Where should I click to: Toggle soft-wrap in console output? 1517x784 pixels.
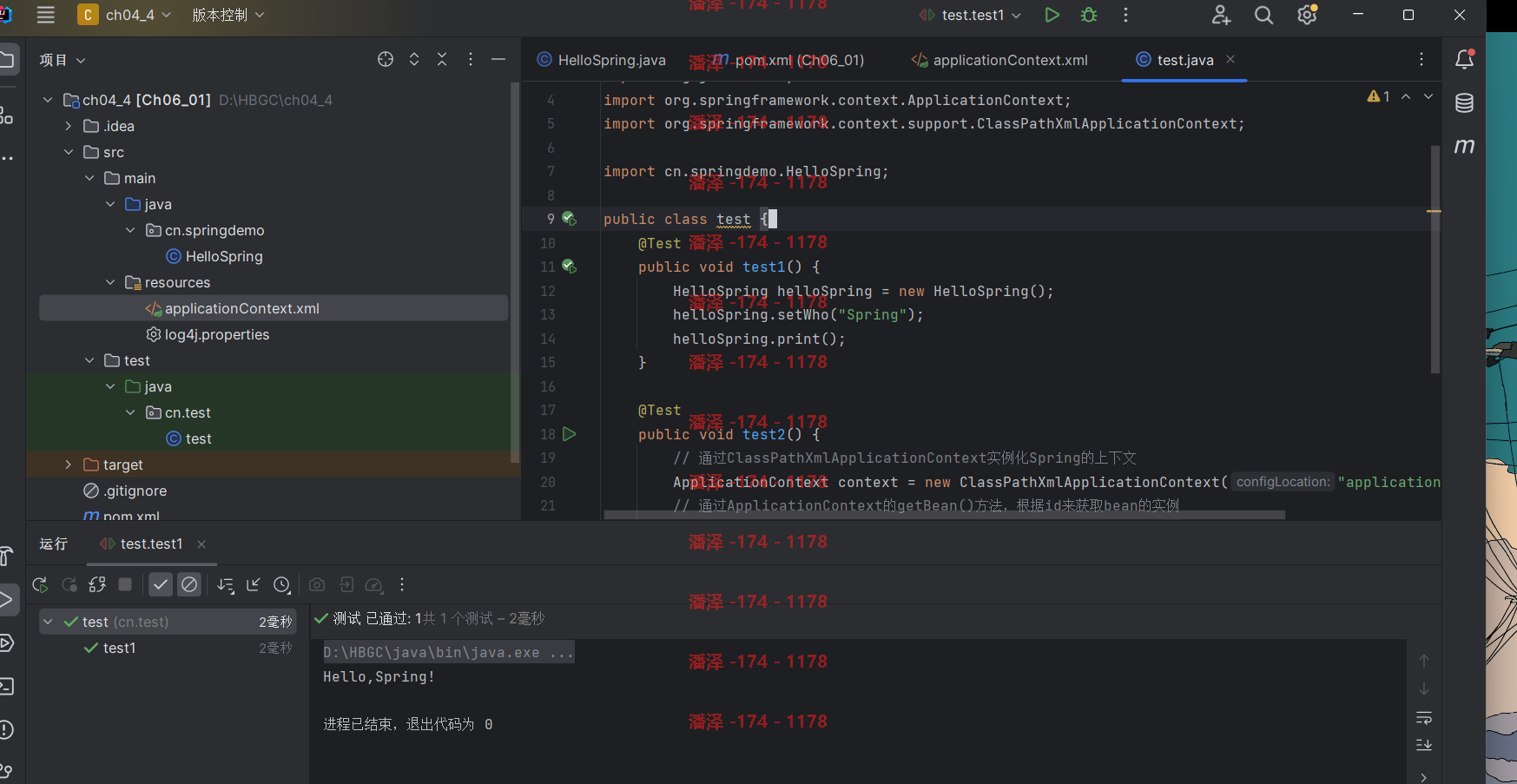(x=1424, y=718)
